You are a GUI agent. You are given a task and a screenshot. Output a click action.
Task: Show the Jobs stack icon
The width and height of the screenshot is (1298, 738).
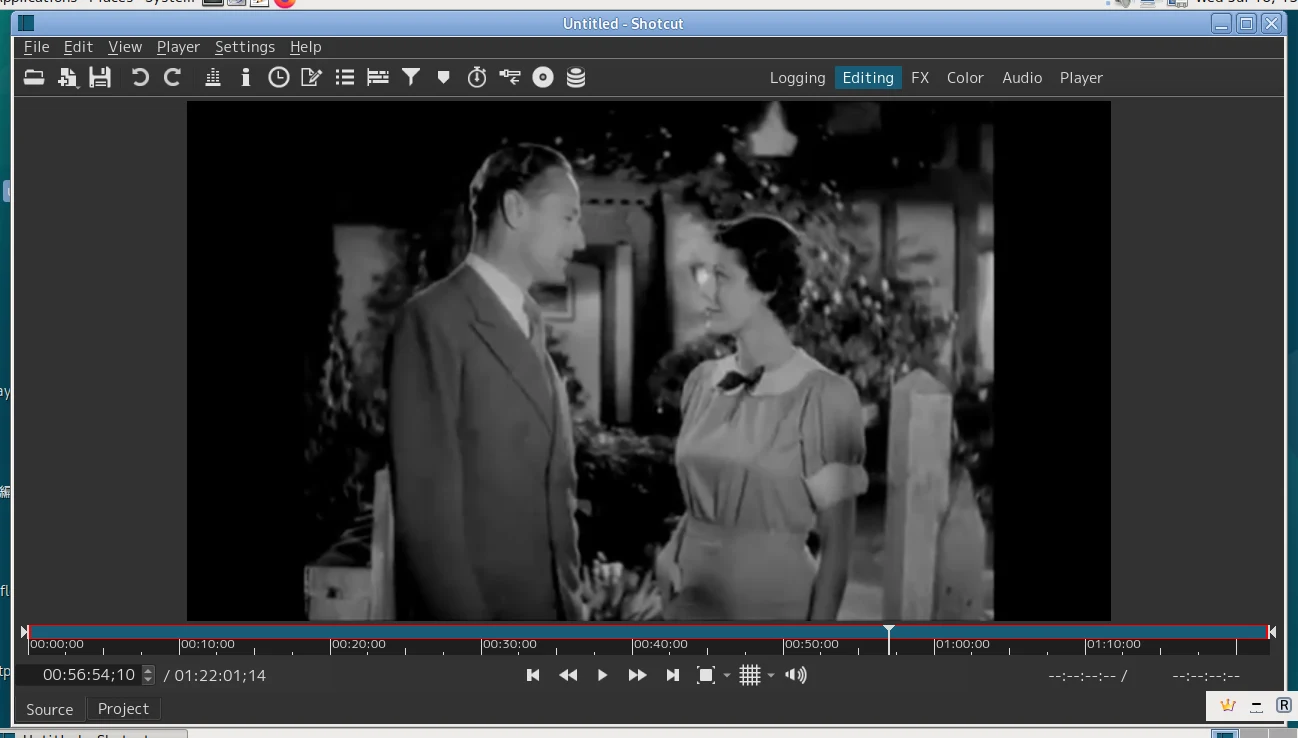point(576,77)
